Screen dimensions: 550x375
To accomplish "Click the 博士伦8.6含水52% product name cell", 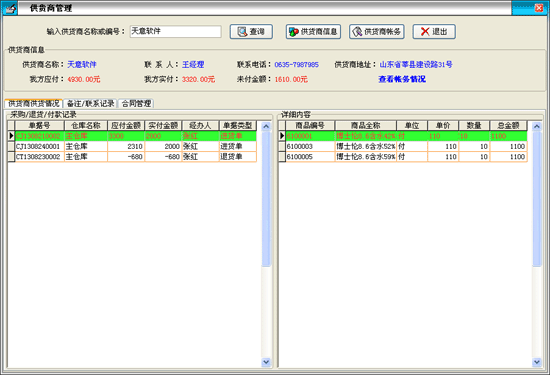I will coord(366,146).
